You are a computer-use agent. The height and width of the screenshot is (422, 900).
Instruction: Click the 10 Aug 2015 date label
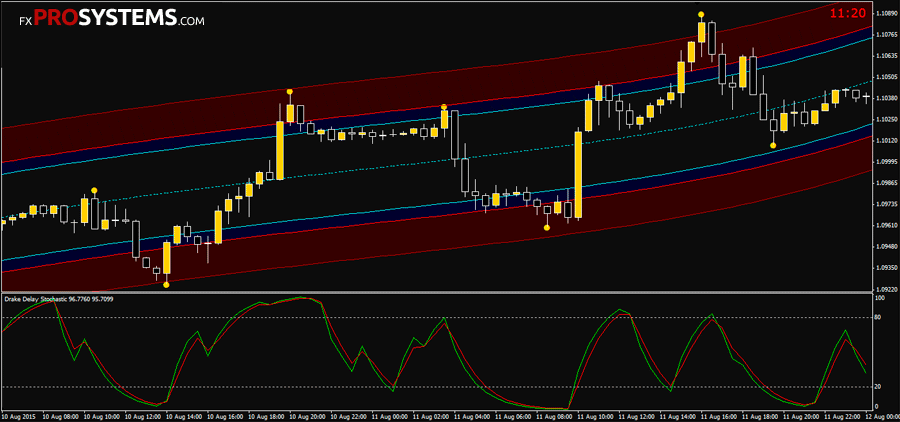22,415
